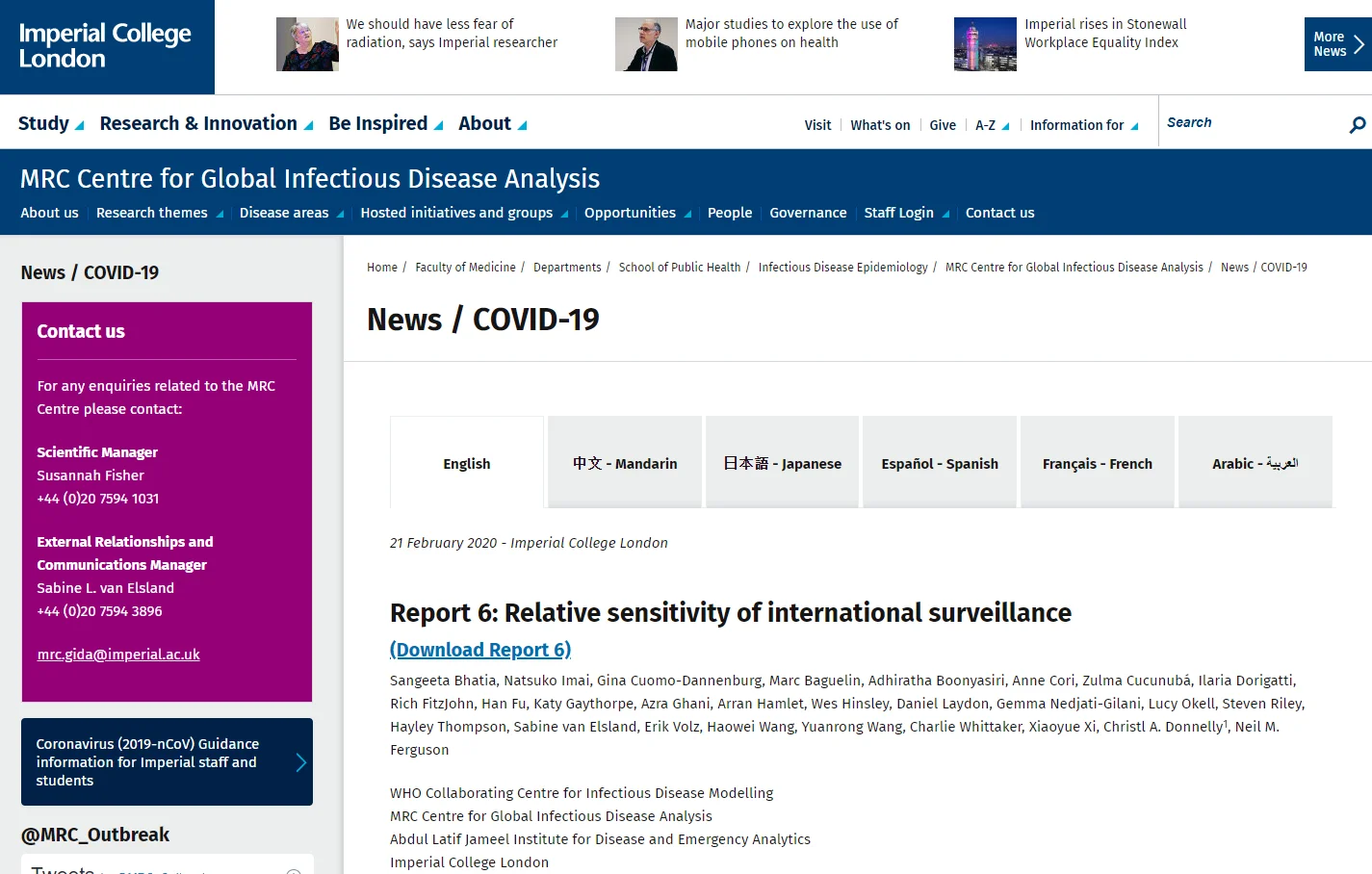The image size is (1372, 874).
Task: Open the What's on link
Action: (x=880, y=125)
